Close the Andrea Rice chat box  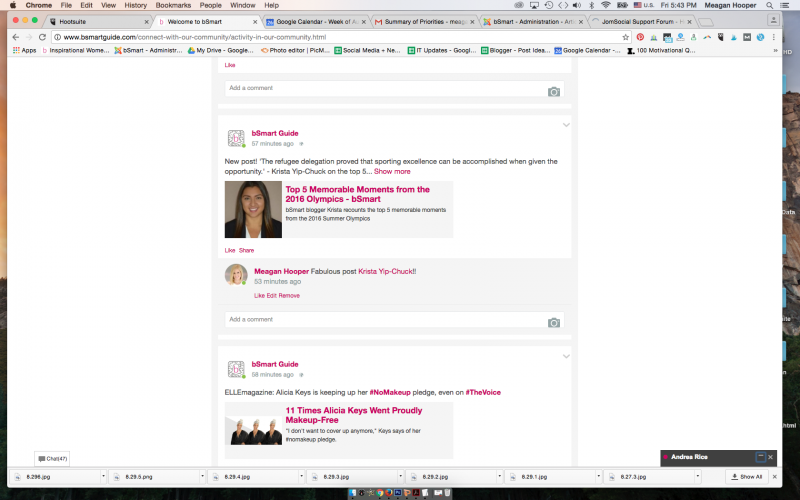(770, 457)
